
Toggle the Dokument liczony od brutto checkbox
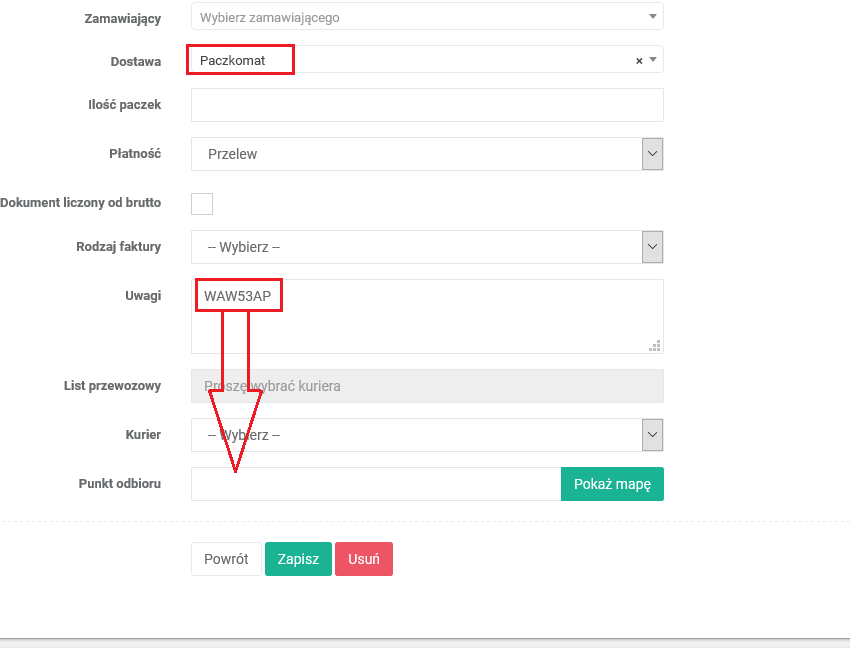[202, 203]
